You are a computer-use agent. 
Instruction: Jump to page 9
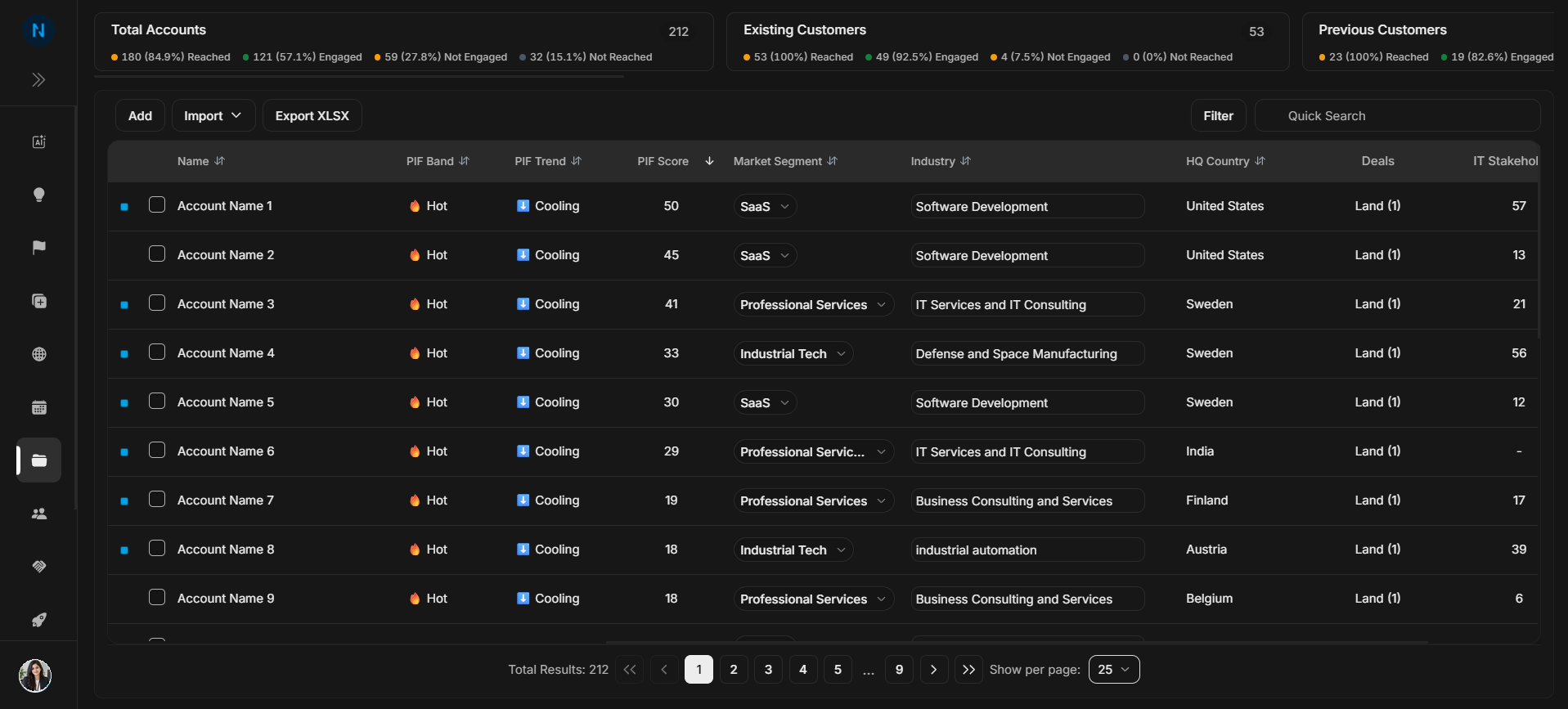(x=899, y=669)
